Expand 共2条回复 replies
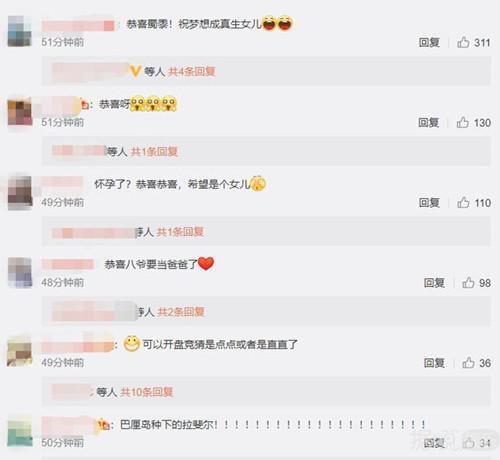 (x=181, y=312)
